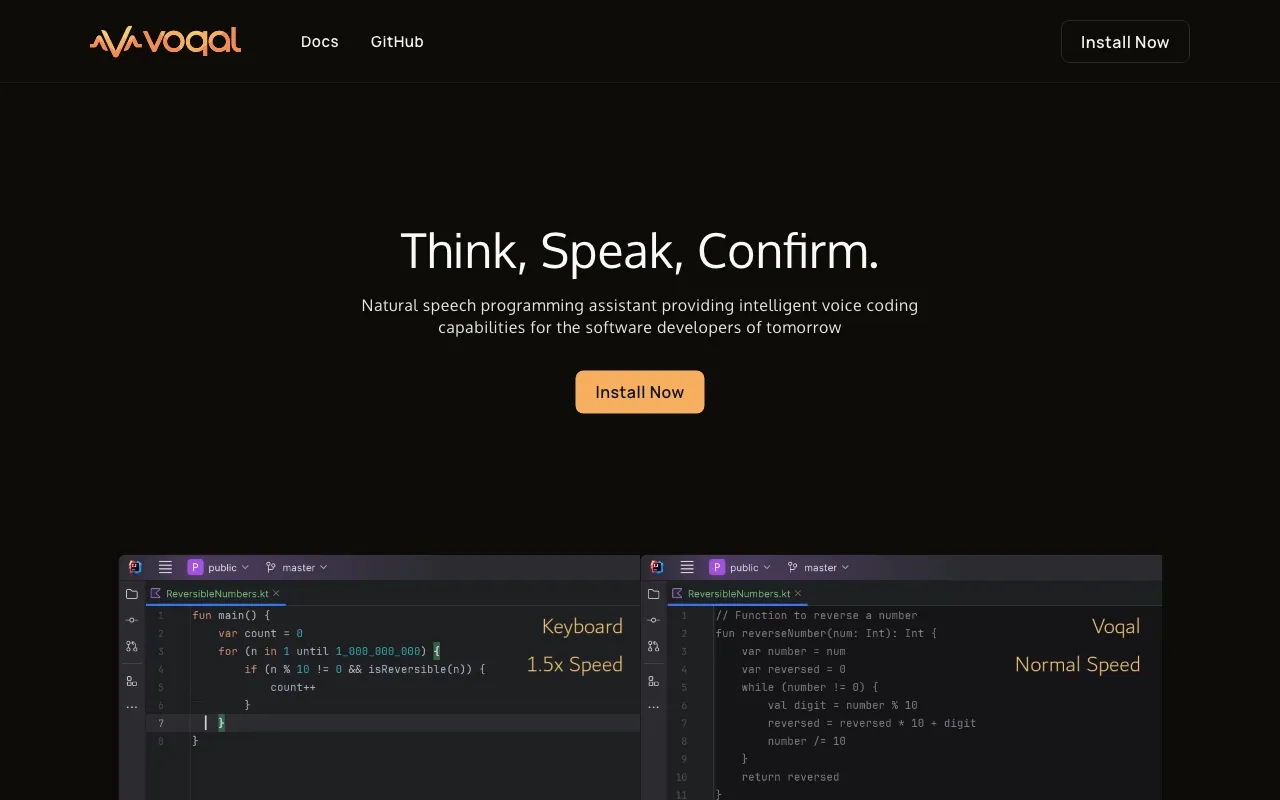Click the purple P project icon in Voqal IDE
The width and height of the screenshot is (1280, 800).
click(x=717, y=567)
